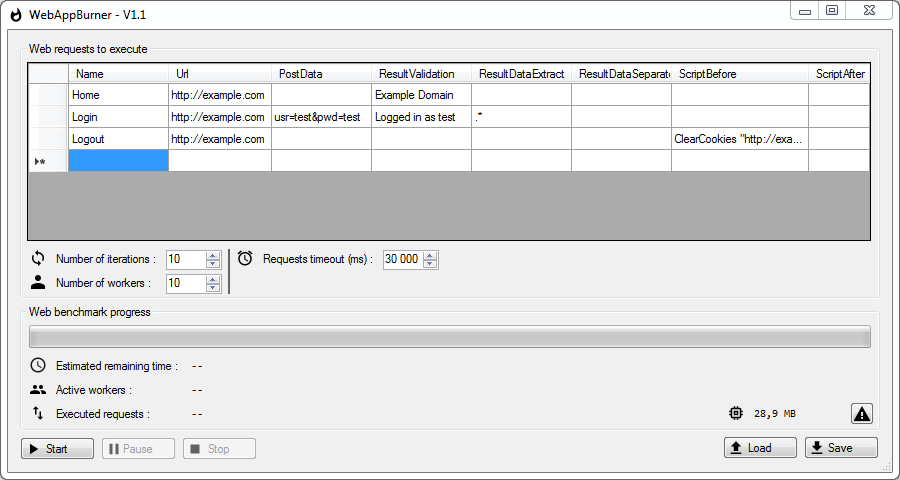Click the iterations loop icon
This screenshot has height=480, width=900.
(38, 259)
